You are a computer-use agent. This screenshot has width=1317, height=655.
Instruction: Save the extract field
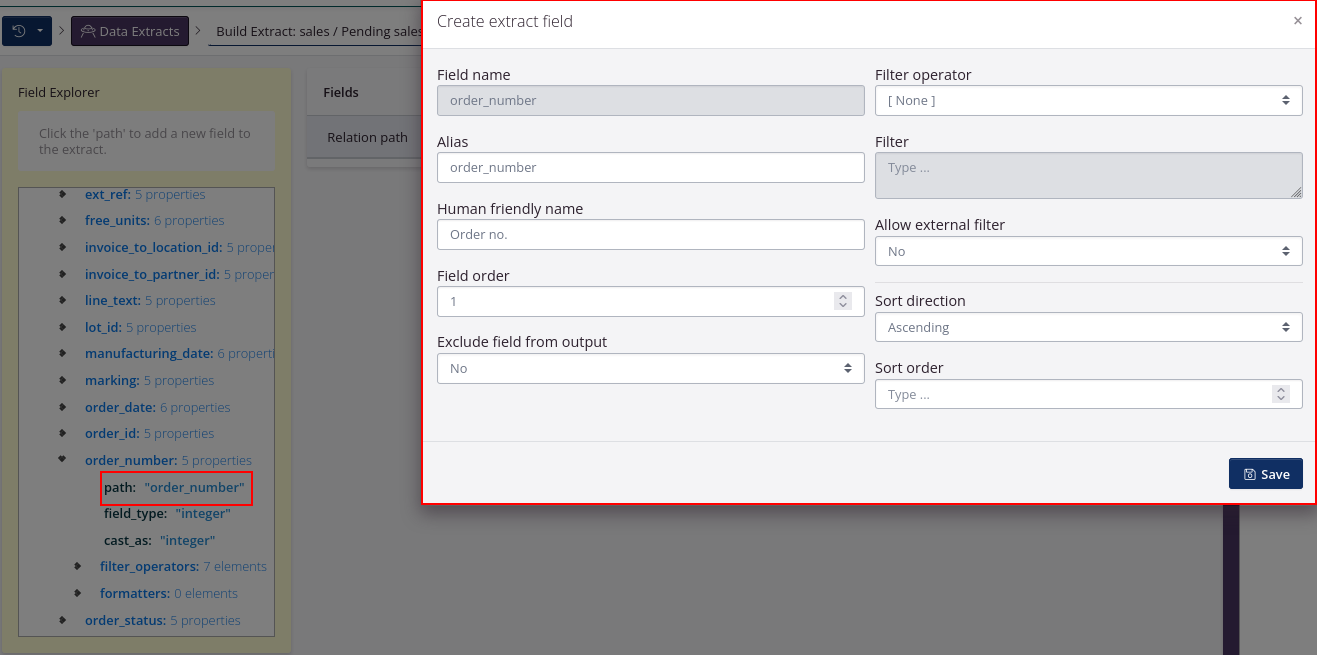[1265, 473]
